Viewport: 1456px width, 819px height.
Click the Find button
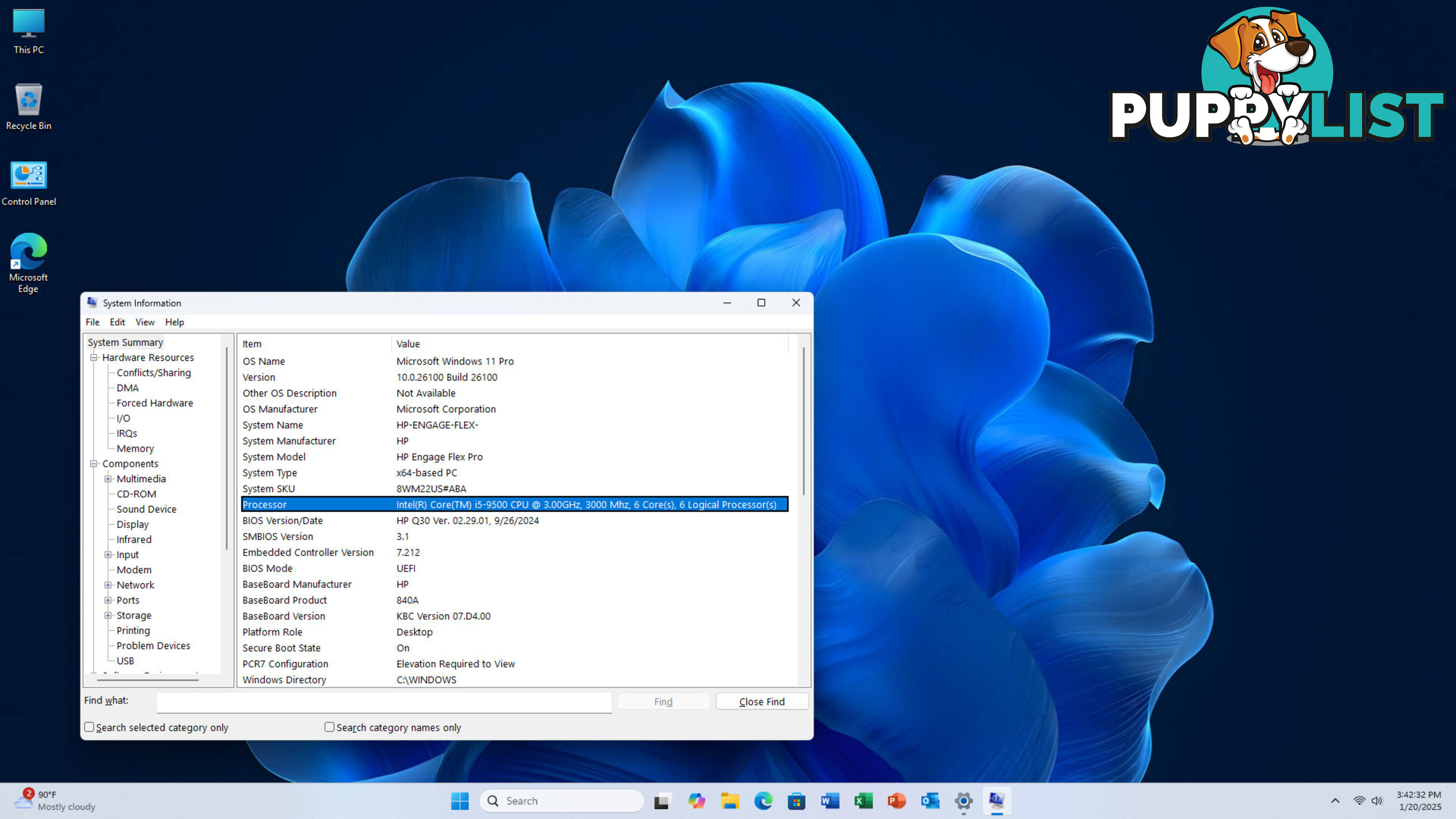(x=663, y=701)
